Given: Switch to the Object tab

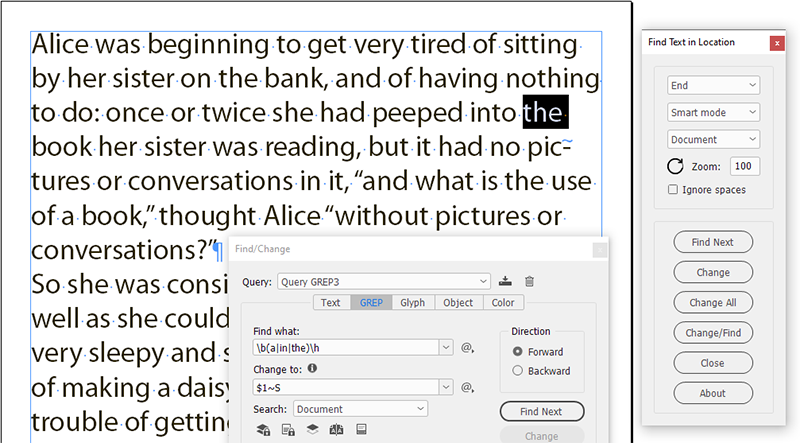Looking at the screenshot, I should 458,303.
